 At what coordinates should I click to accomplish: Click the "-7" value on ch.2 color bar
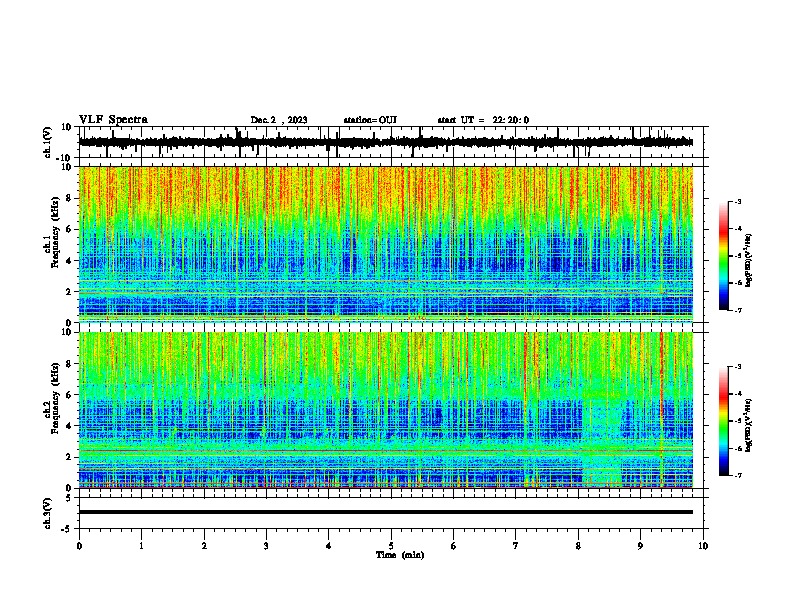coord(737,475)
